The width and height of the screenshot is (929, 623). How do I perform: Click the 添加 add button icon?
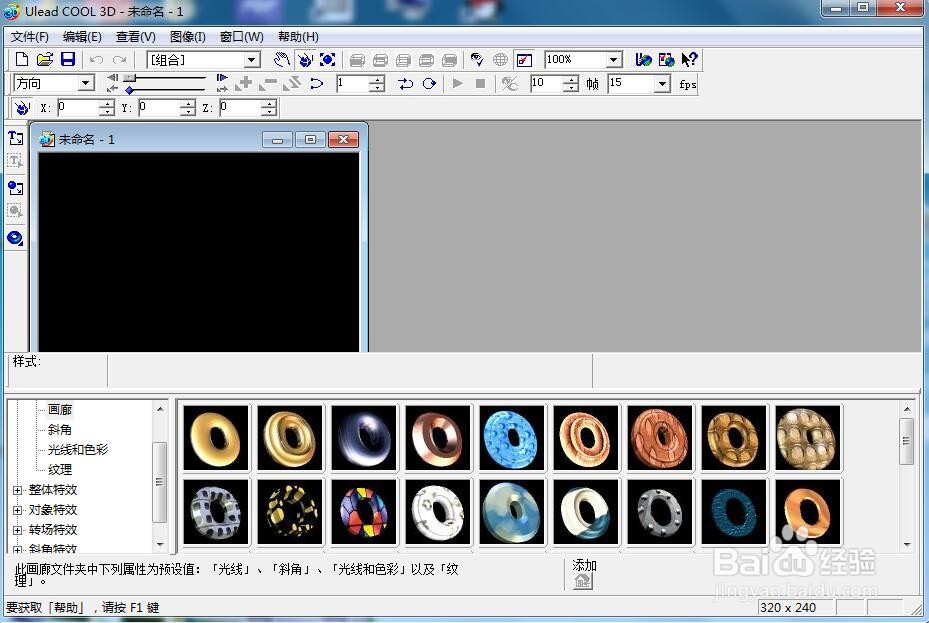coord(583,582)
